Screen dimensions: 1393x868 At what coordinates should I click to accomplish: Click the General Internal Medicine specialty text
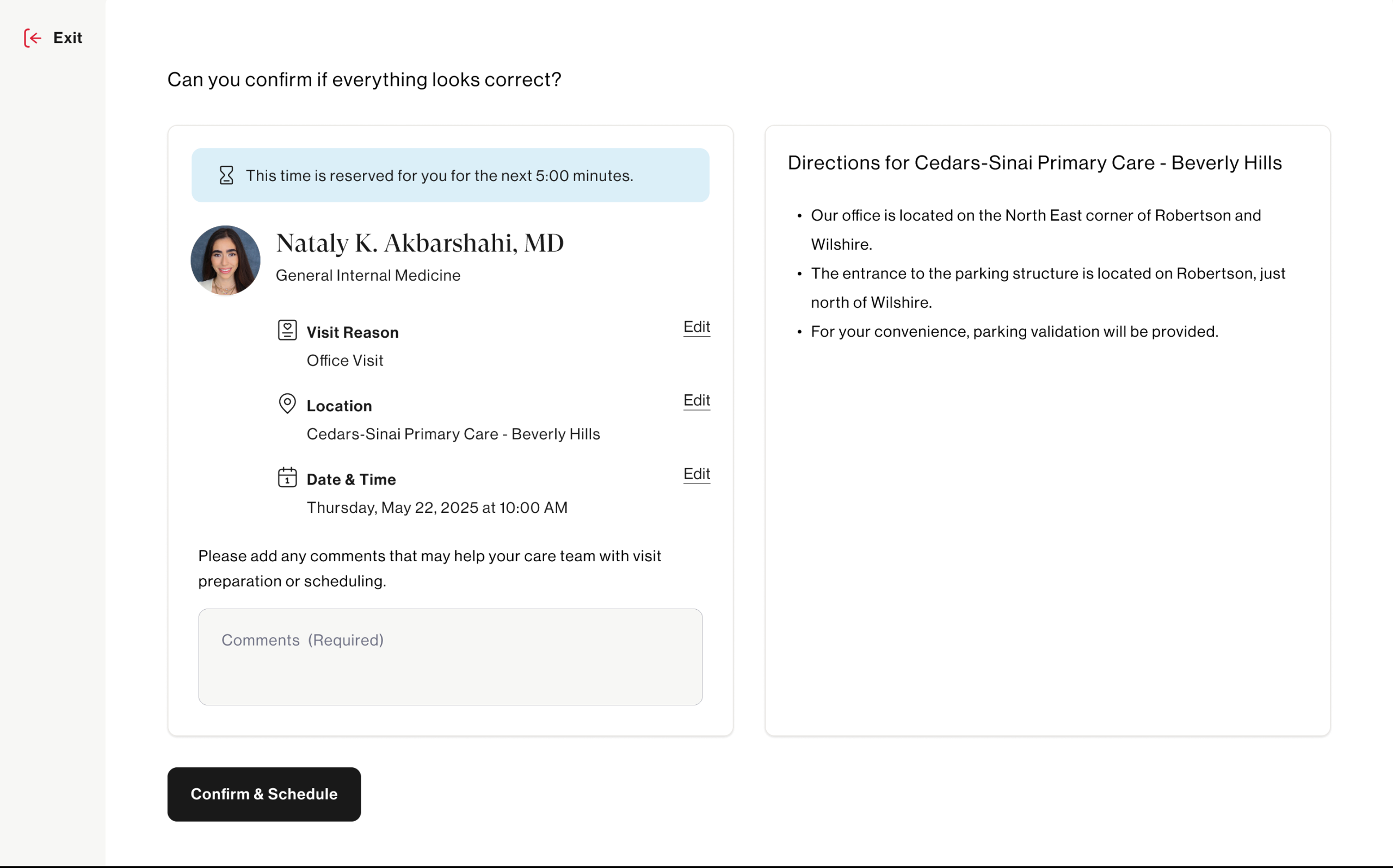(x=368, y=276)
